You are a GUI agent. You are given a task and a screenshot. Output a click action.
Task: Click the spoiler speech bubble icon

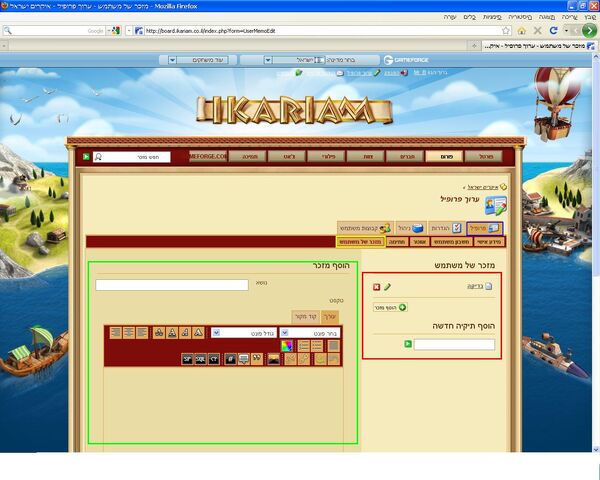click(x=244, y=359)
